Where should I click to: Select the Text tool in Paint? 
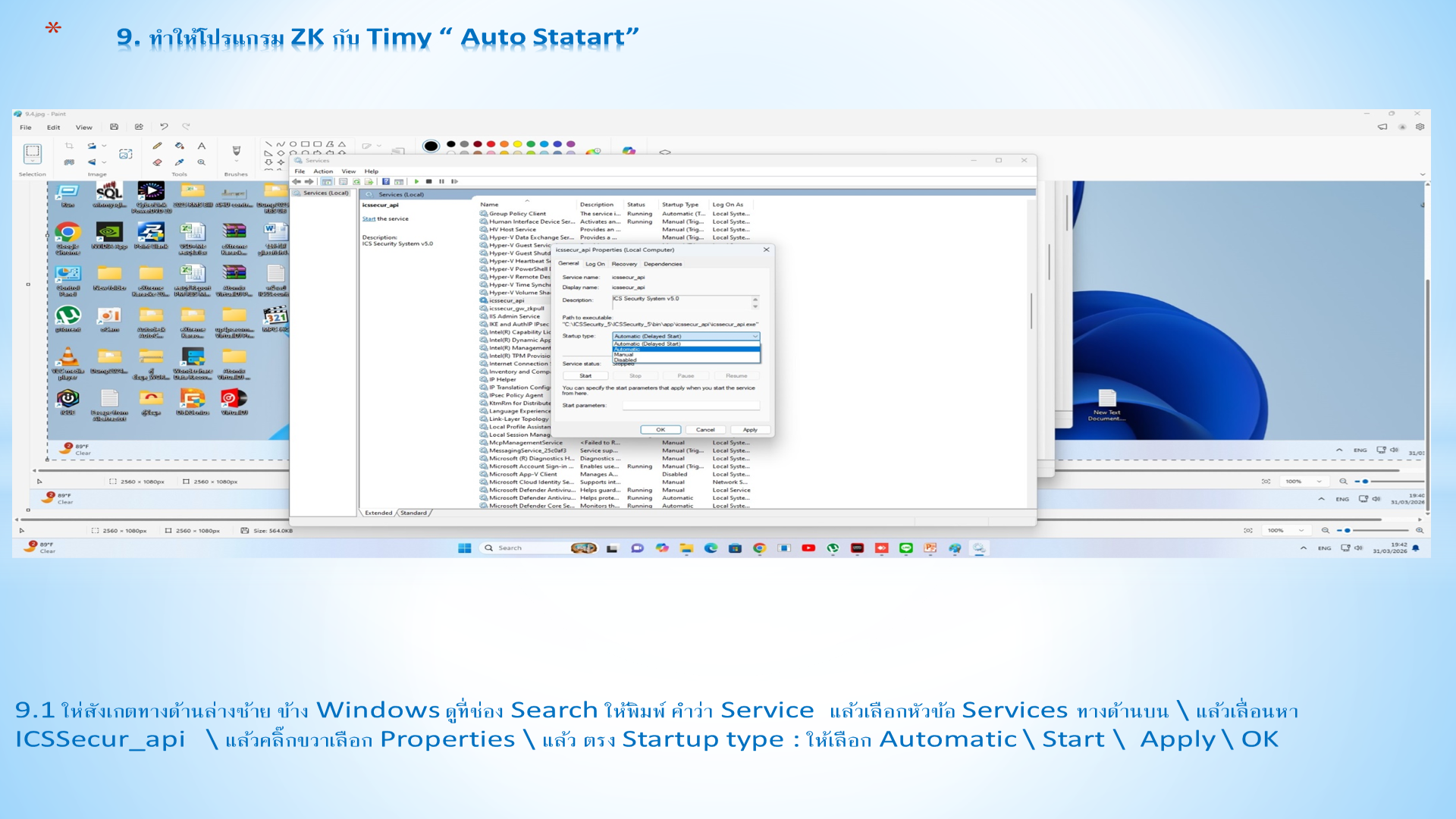(x=202, y=146)
